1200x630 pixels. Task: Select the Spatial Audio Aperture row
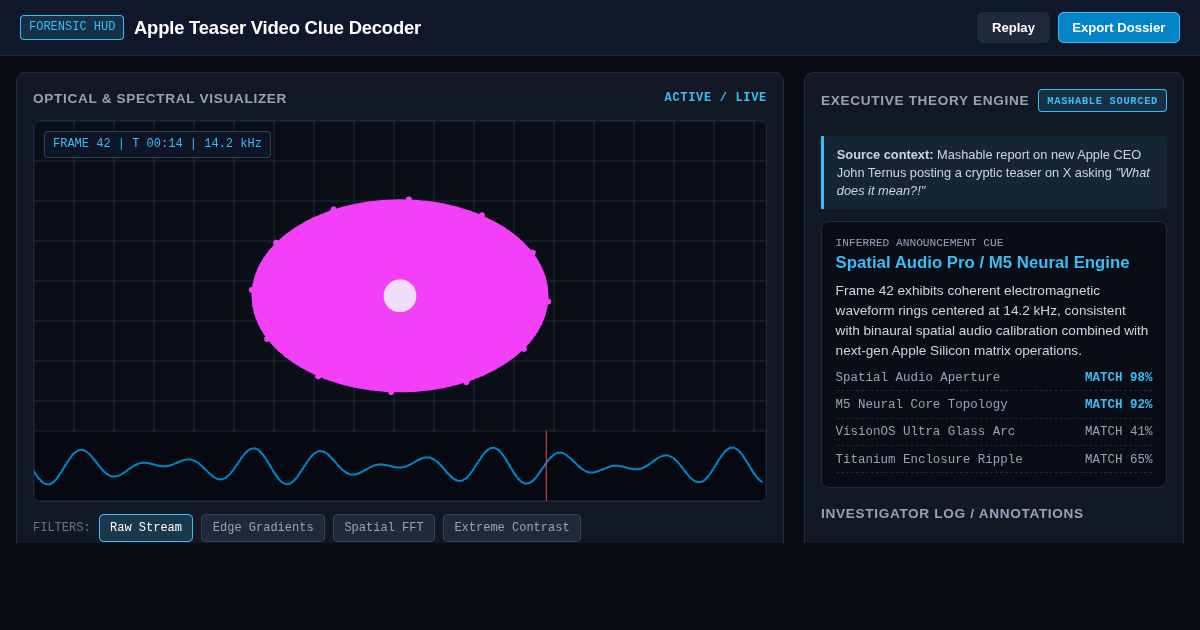994,378
